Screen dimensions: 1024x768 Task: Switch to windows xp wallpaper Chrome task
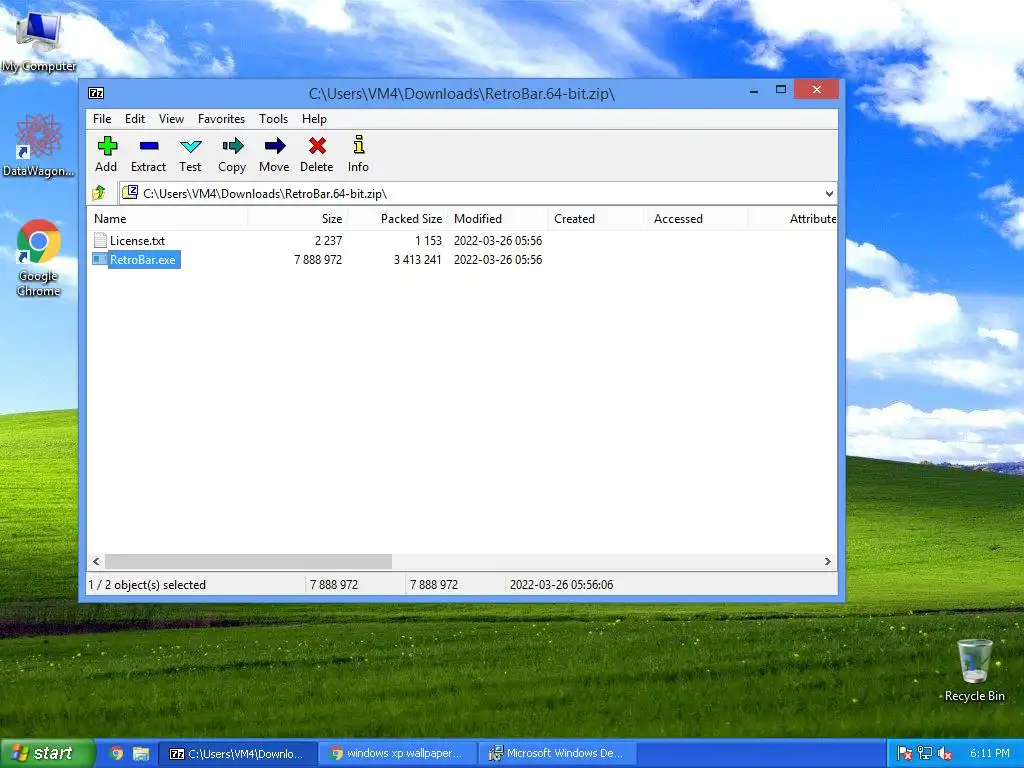point(397,754)
